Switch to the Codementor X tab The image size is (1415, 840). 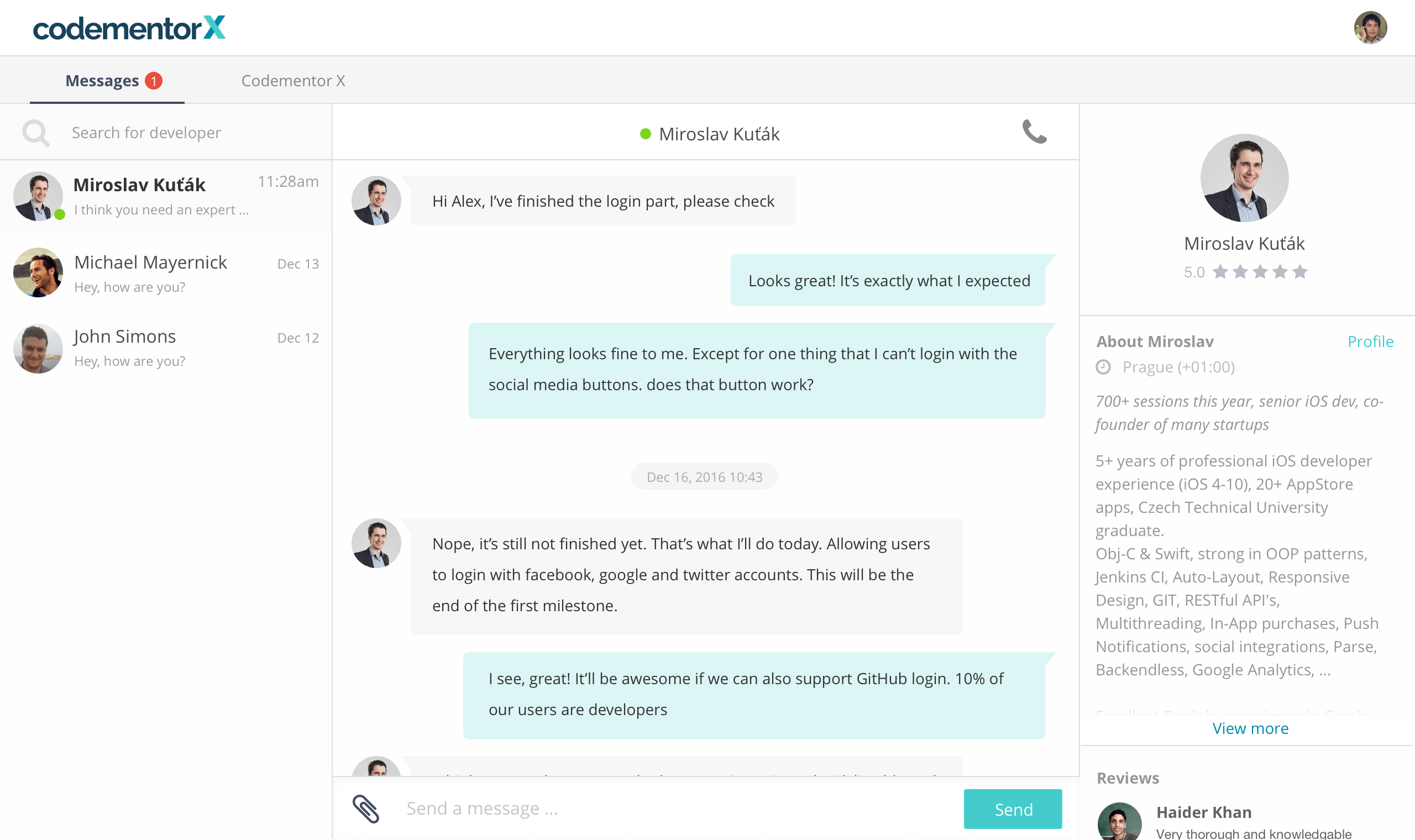click(292, 81)
